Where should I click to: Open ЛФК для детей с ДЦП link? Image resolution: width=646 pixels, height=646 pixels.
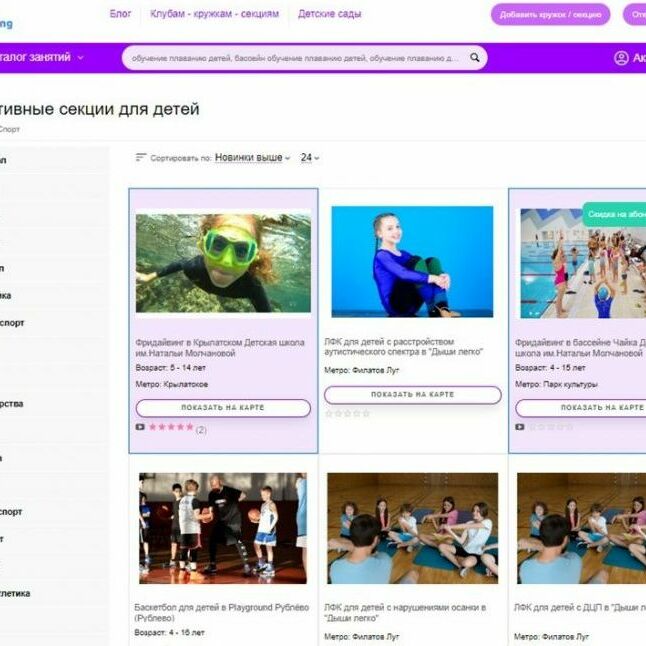(x=580, y=607)
